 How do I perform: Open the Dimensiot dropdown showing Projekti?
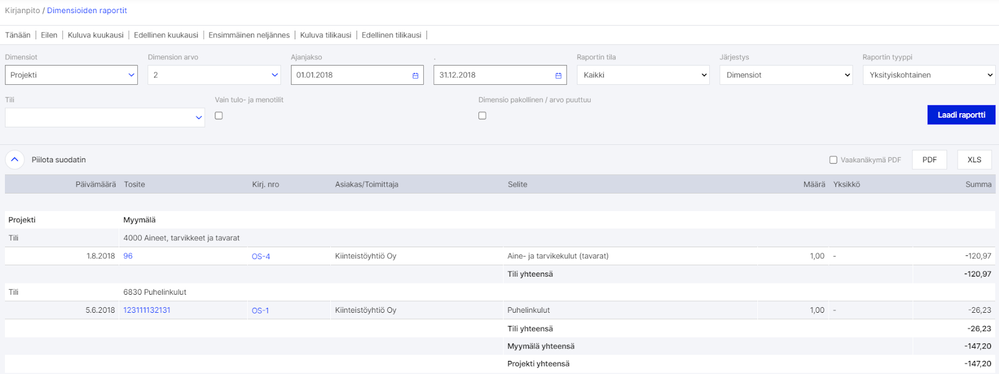click(71, 75)
